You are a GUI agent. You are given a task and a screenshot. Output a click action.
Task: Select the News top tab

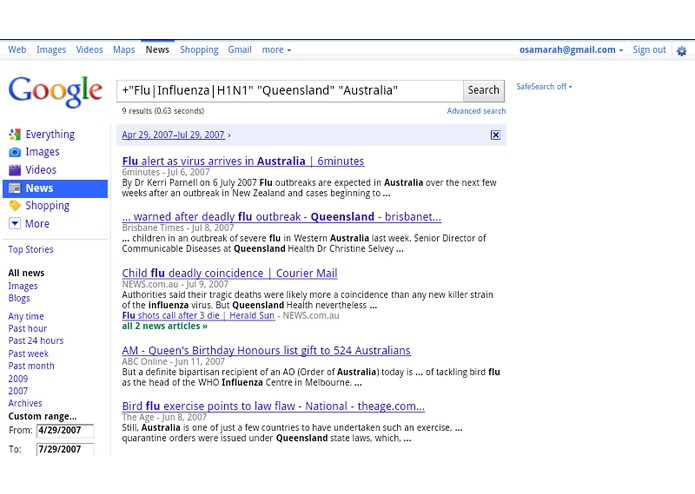tap(157, 50)
